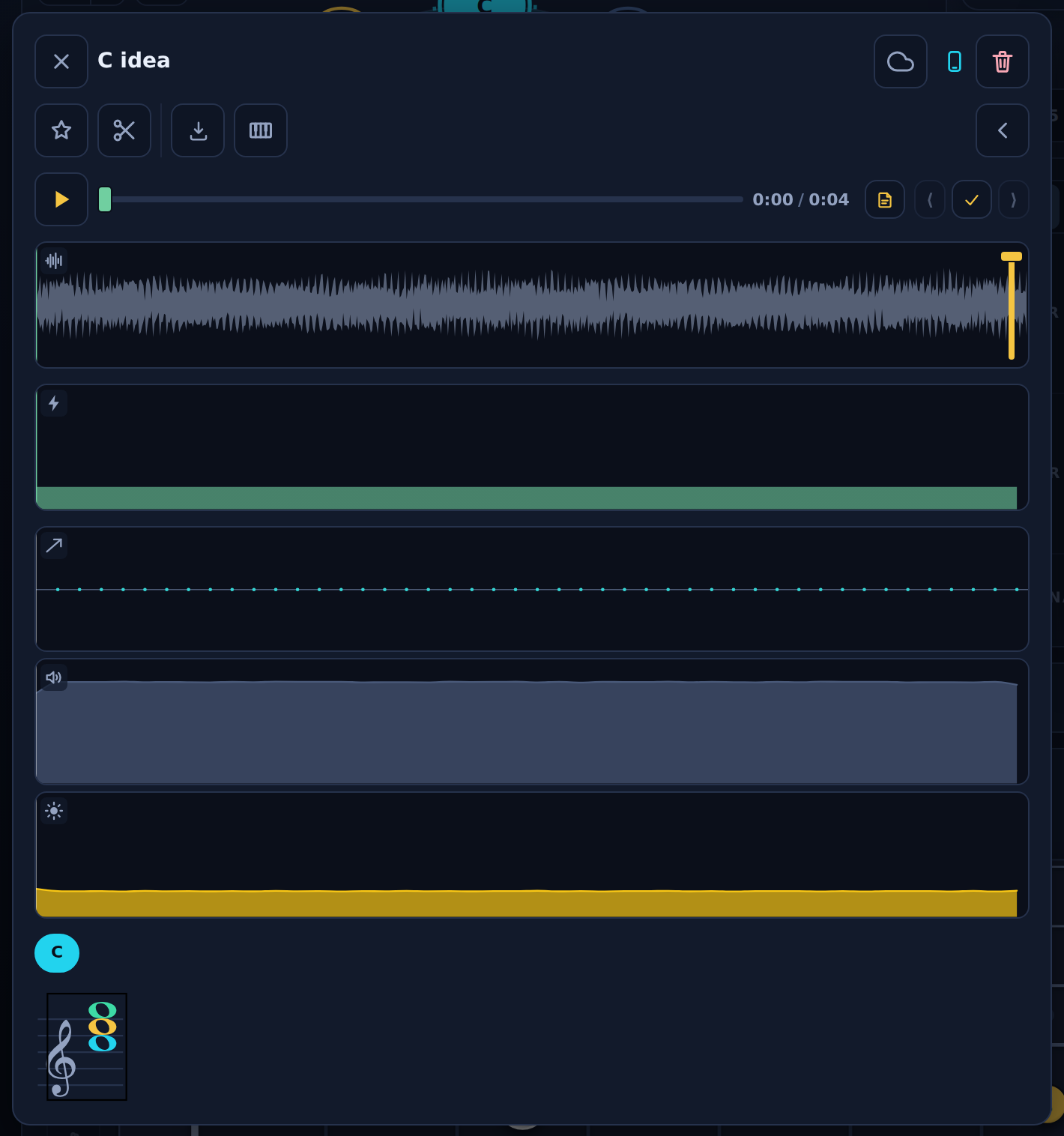Viewport: 1064px width, 1136px height.
Task: Select the cyan C chord badge
Action: [57, 953]
